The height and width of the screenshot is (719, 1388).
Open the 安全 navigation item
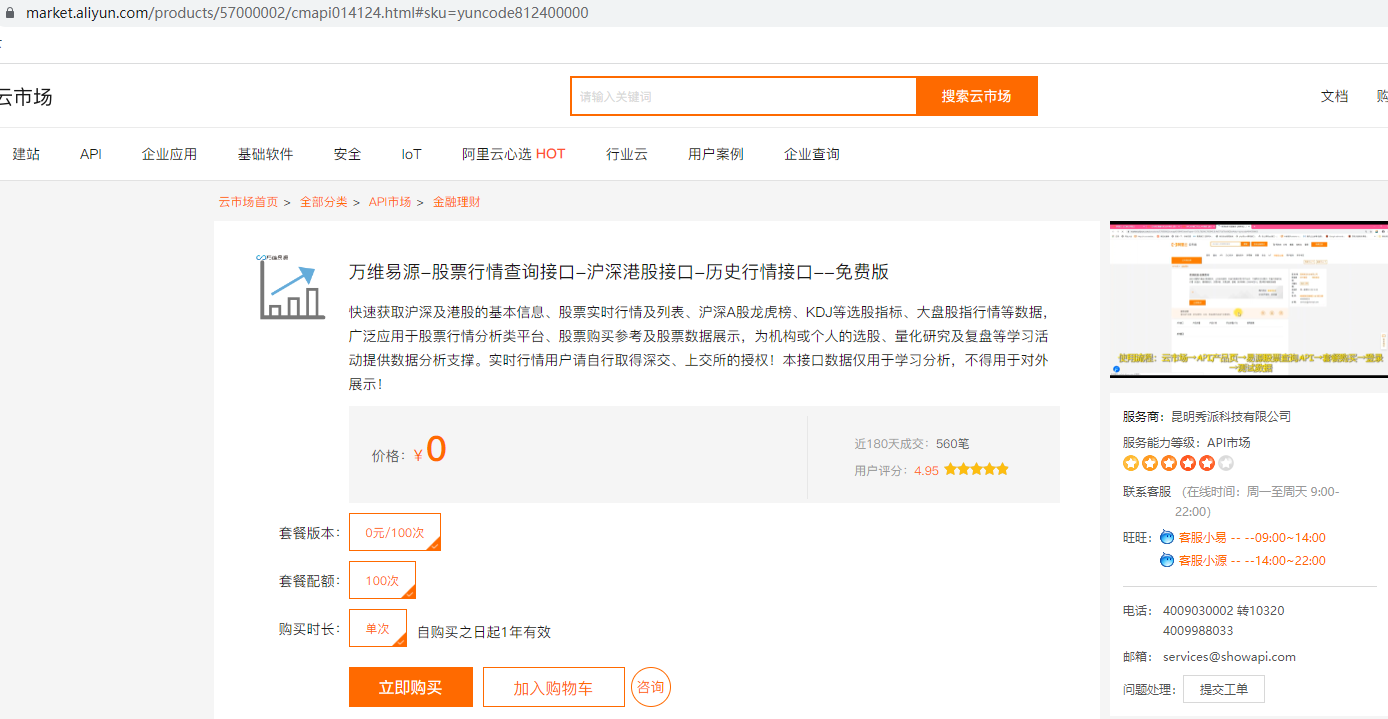pos(347,154)
